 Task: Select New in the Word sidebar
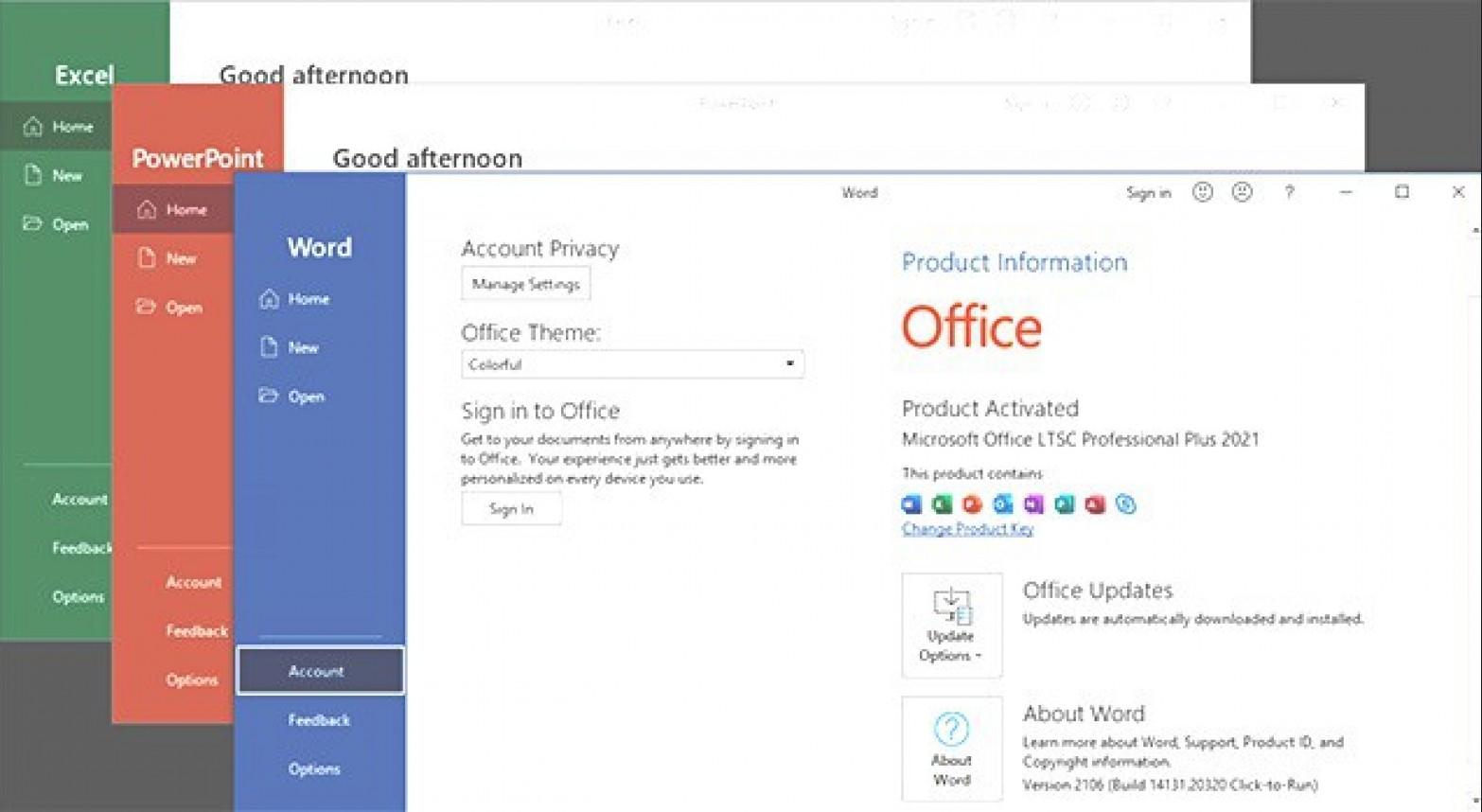[x=290, y=347]
